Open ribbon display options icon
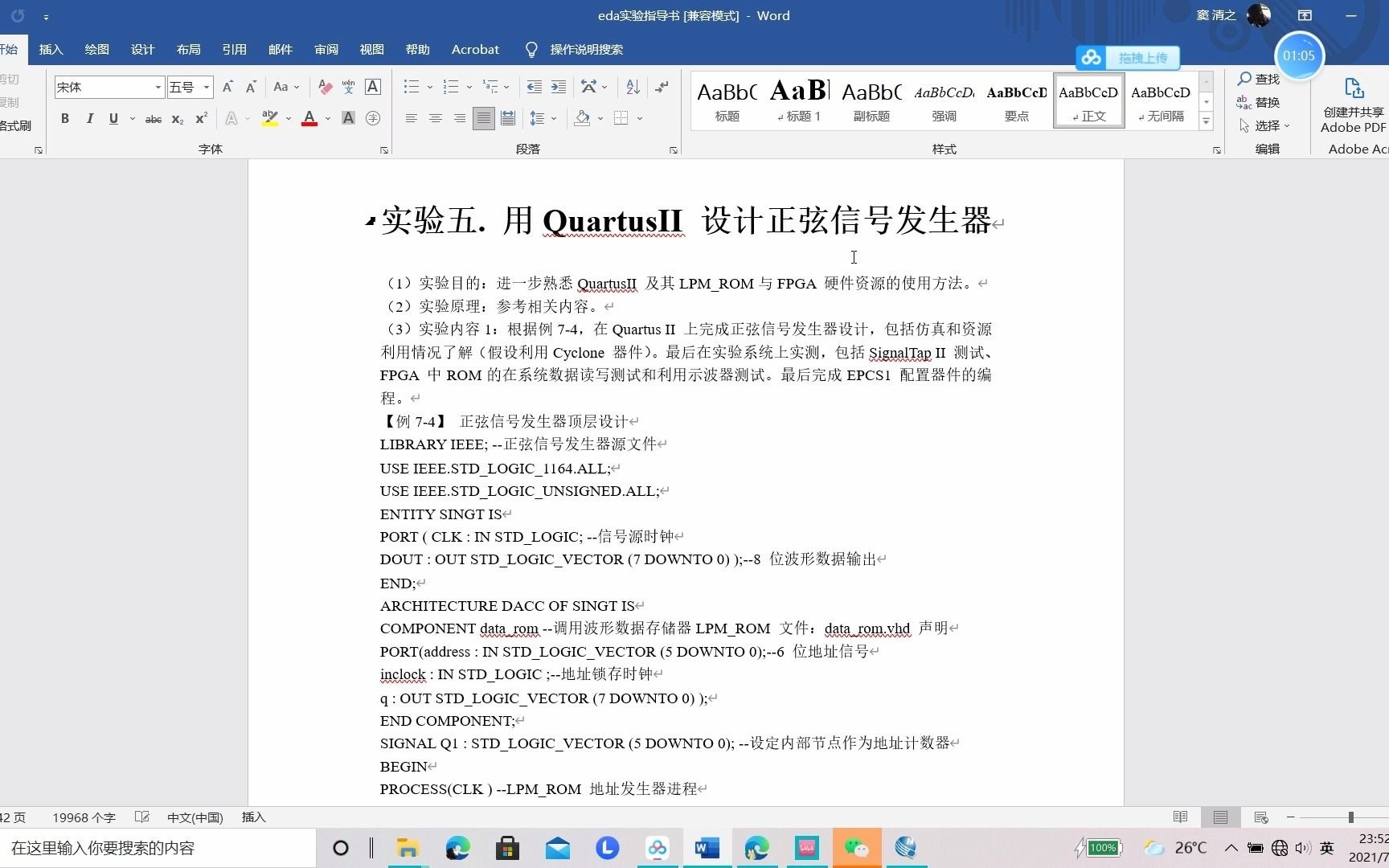Screen dimensions: 1389x868 (x=1305, y=15)
